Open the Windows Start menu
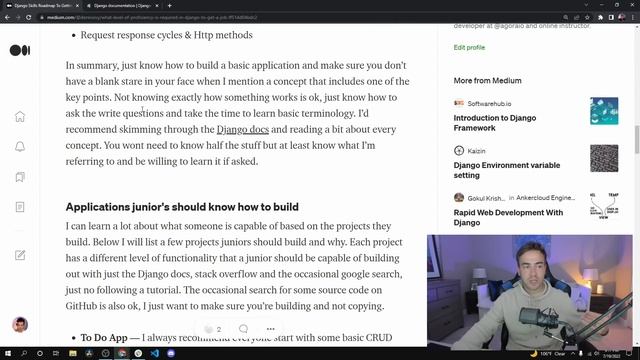This screenshot has height=360, width=640. 7,353
